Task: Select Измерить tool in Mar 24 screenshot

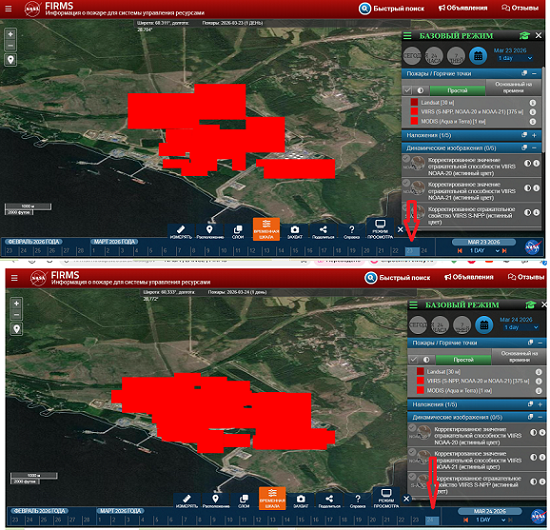Action: [187, 502]
